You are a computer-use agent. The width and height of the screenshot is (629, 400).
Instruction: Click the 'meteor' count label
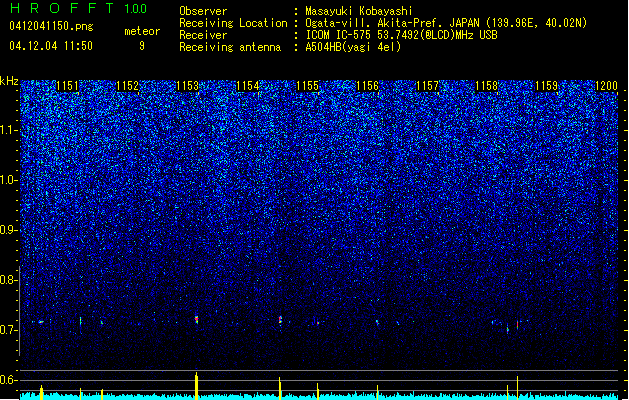click(x=142, y=31)
